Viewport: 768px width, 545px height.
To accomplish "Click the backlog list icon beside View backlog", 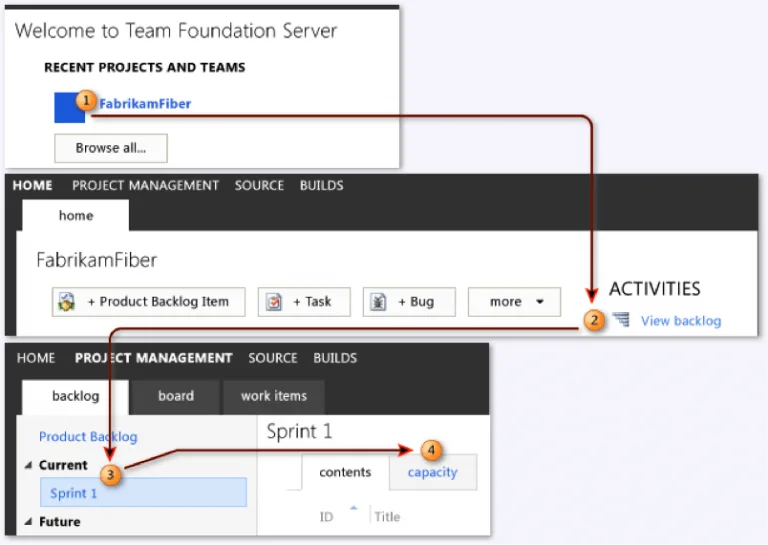I will click(621, 320).
